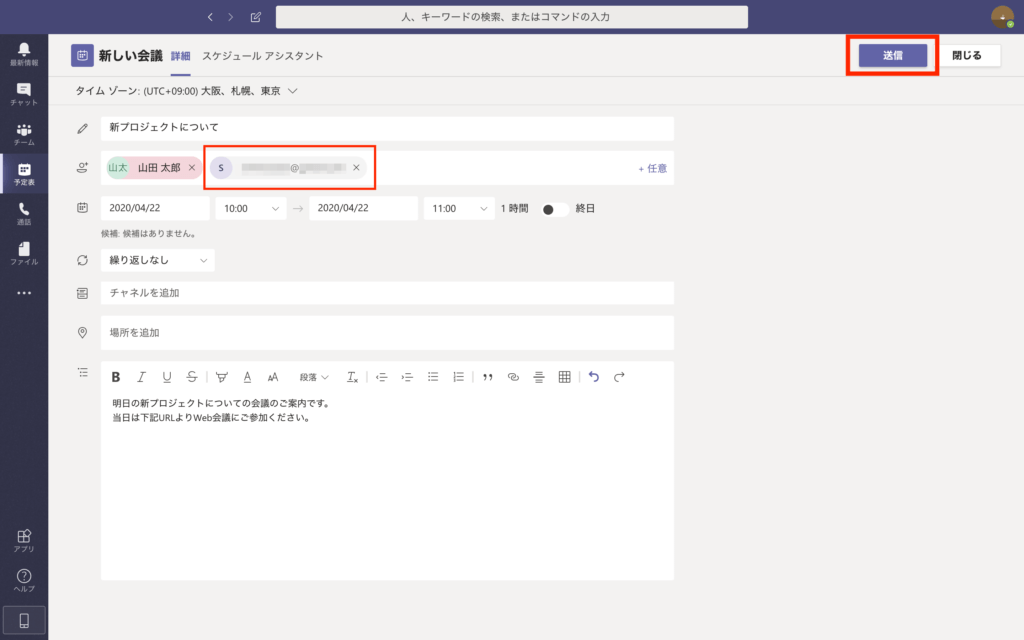
Task: Open Chat from the left sidebar
Action: (x=24, y=94)
